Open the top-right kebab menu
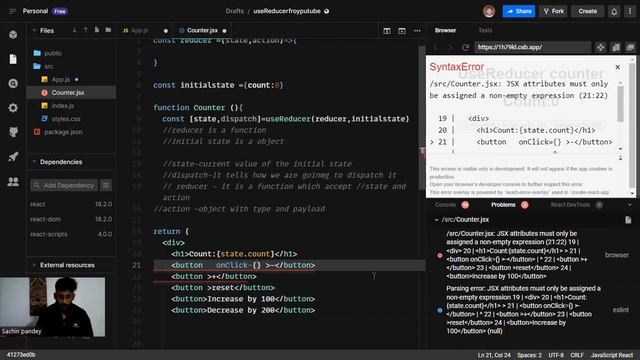 (x=630, y=11)
